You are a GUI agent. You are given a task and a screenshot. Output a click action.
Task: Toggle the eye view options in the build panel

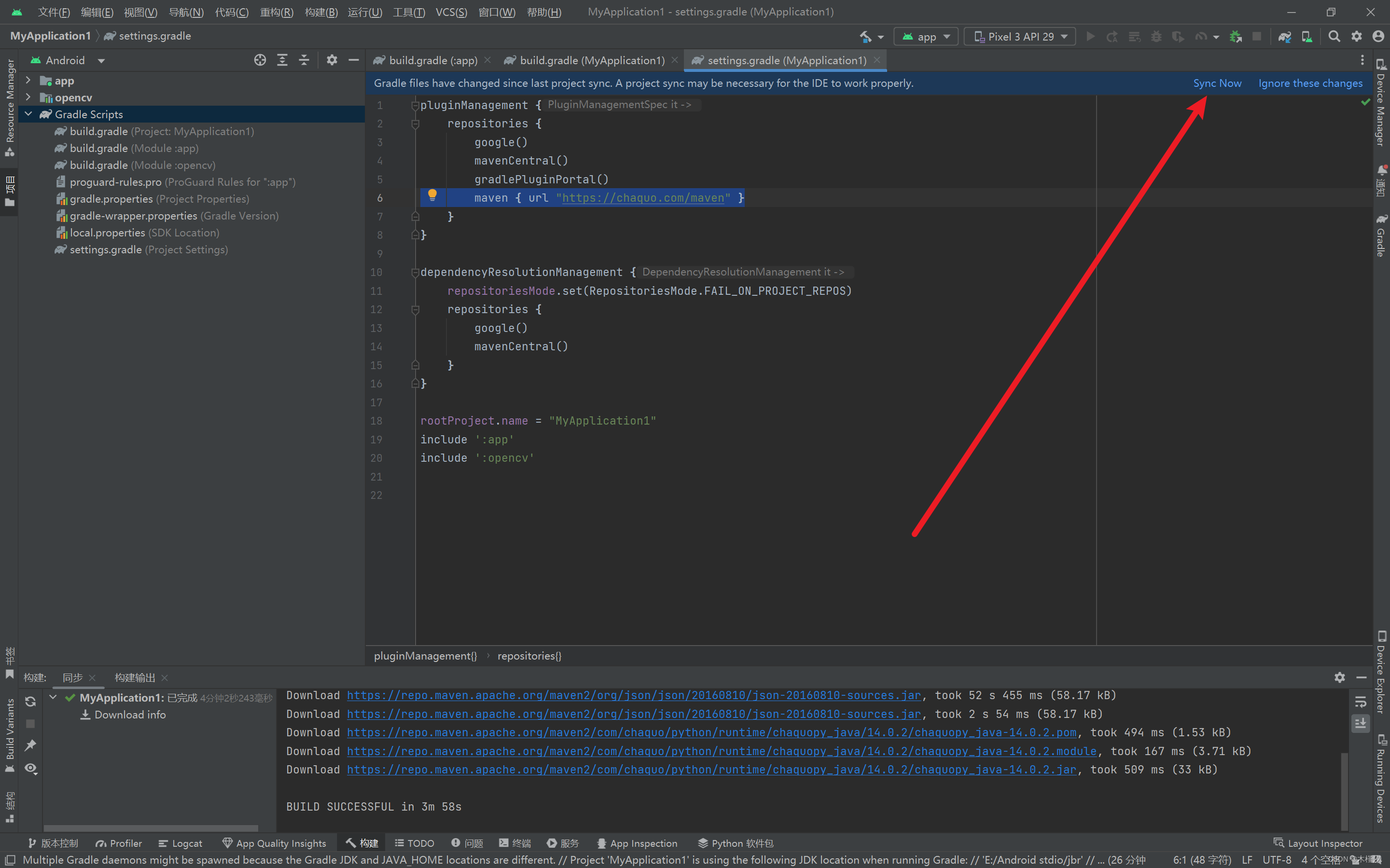coord(30,768)
